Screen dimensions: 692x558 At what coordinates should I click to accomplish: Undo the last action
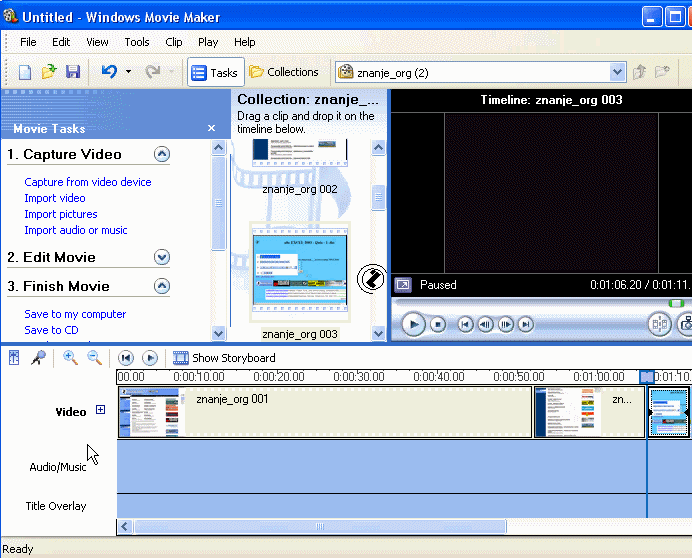pos(109,72)
